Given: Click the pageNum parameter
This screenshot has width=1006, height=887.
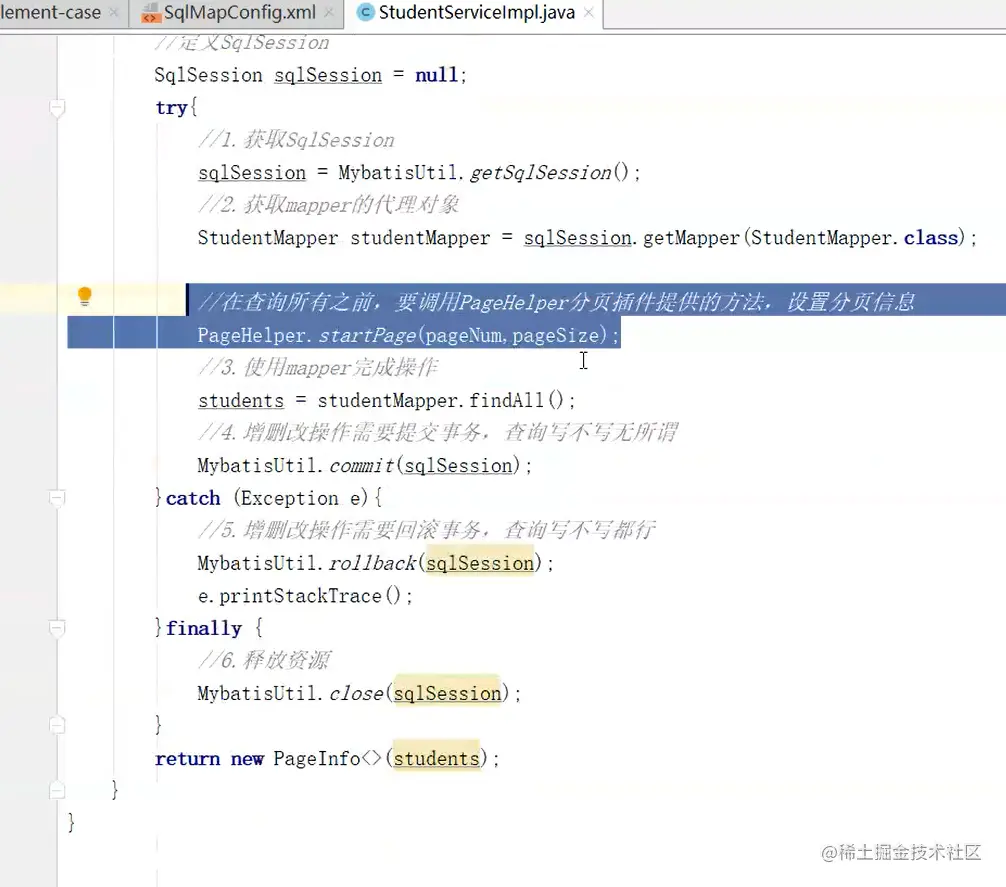Looking at the screenshot, I should pyautogui.click(x=463, y=335).
